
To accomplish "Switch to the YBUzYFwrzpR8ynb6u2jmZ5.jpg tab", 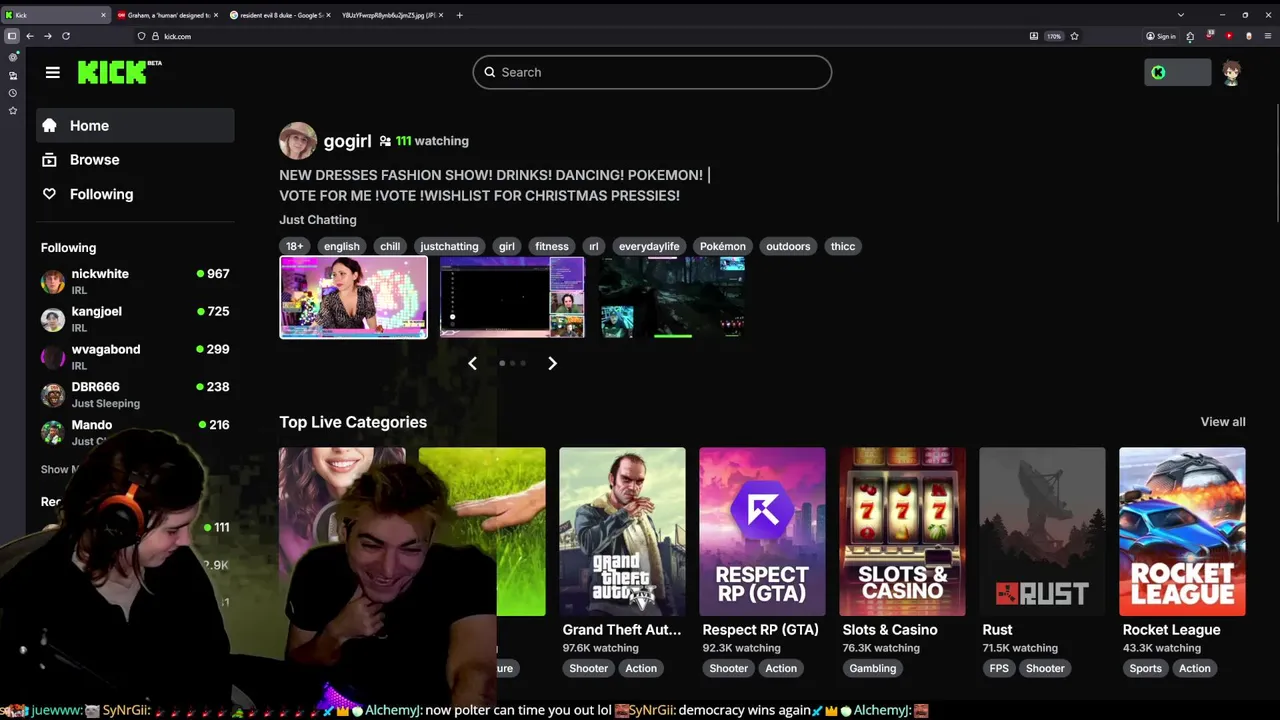I will [x=392, y=15].
